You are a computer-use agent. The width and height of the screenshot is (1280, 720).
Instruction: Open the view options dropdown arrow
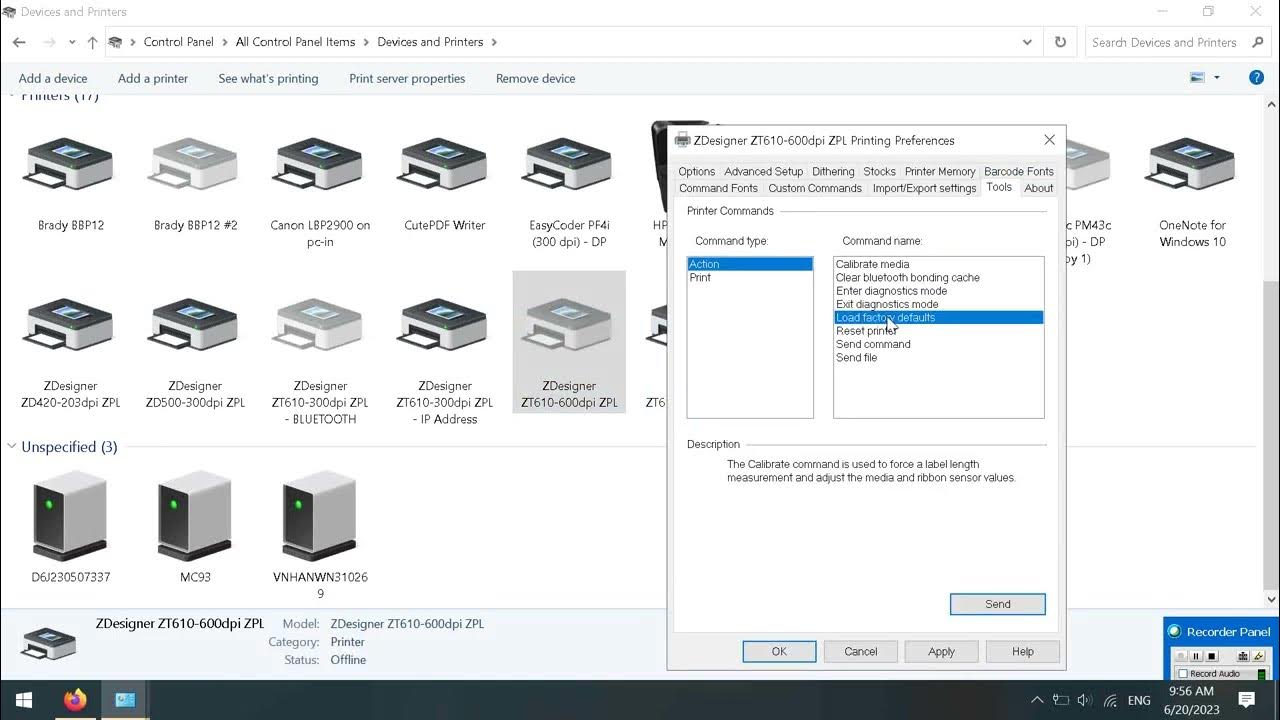[x=1217, y=78]
